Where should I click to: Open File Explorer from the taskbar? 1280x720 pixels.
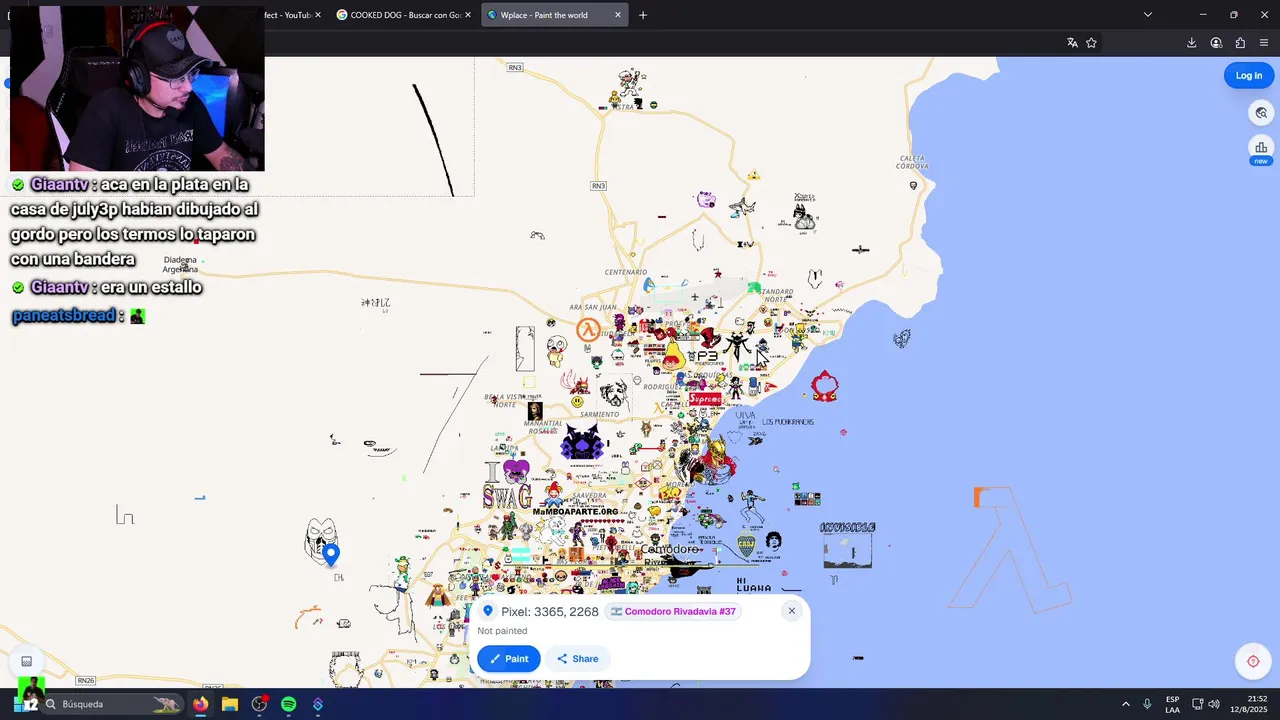[x=229, y=704]
